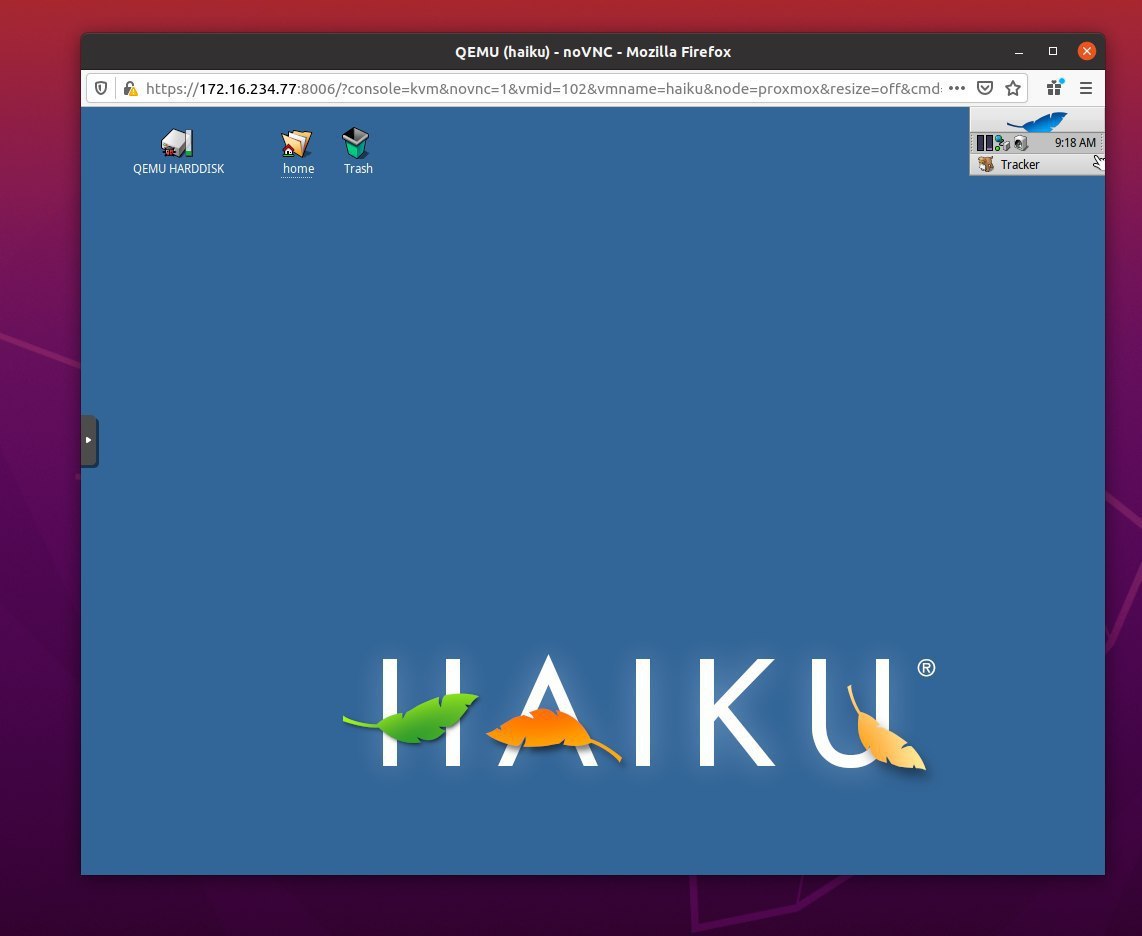Open the Firefox tracking protection shield
This screenshot has height=936, width=1142.
[101, 89]
